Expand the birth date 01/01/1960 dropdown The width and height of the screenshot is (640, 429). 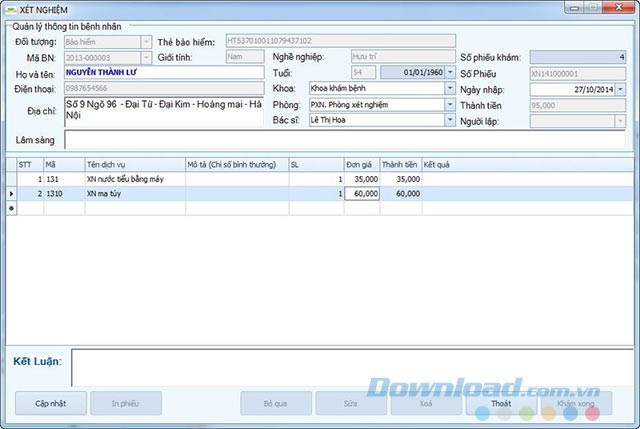[x=449, y=72]
